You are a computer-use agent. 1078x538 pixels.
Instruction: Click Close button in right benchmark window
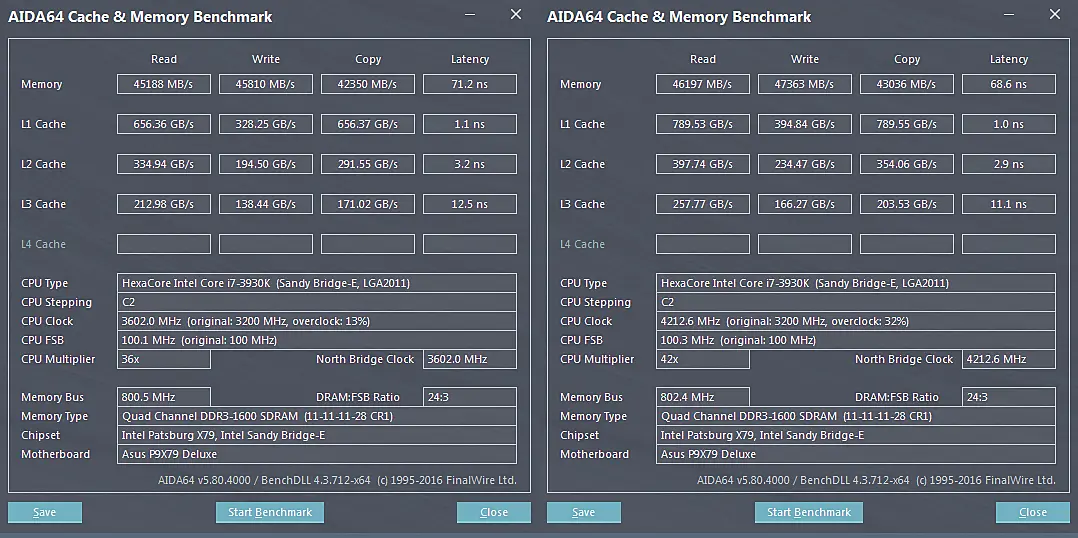coord(1033,513)
